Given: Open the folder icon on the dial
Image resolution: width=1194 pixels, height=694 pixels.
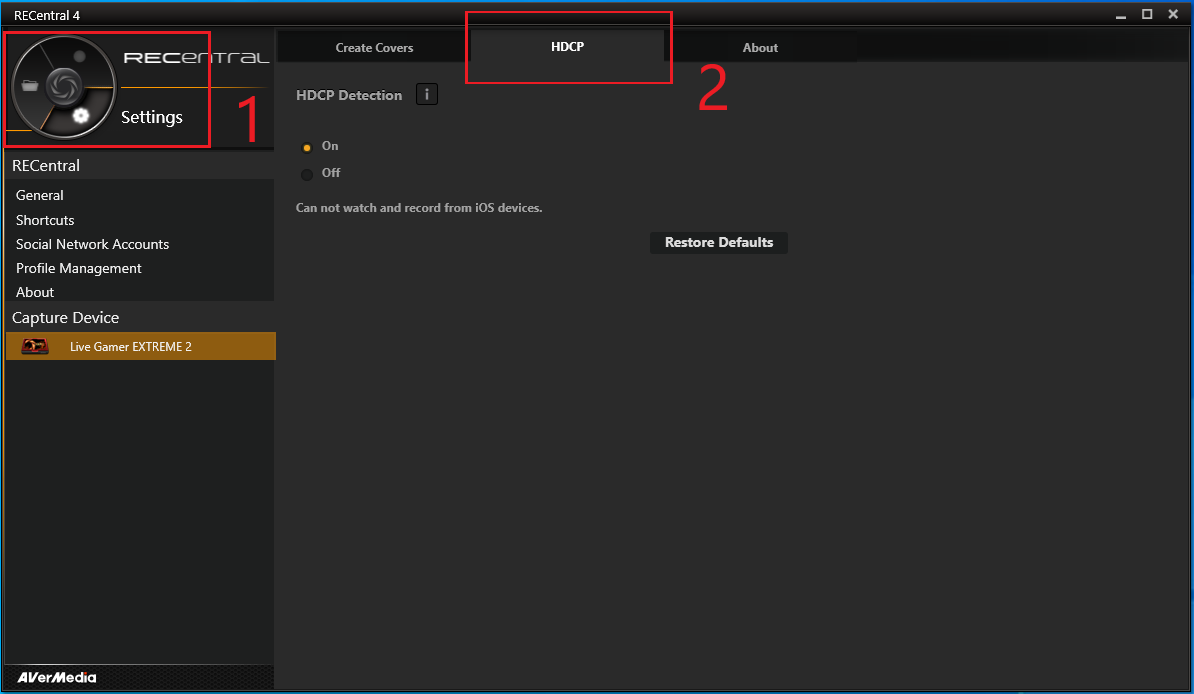Looking at the screenshot, I should (x=30, y=85).
